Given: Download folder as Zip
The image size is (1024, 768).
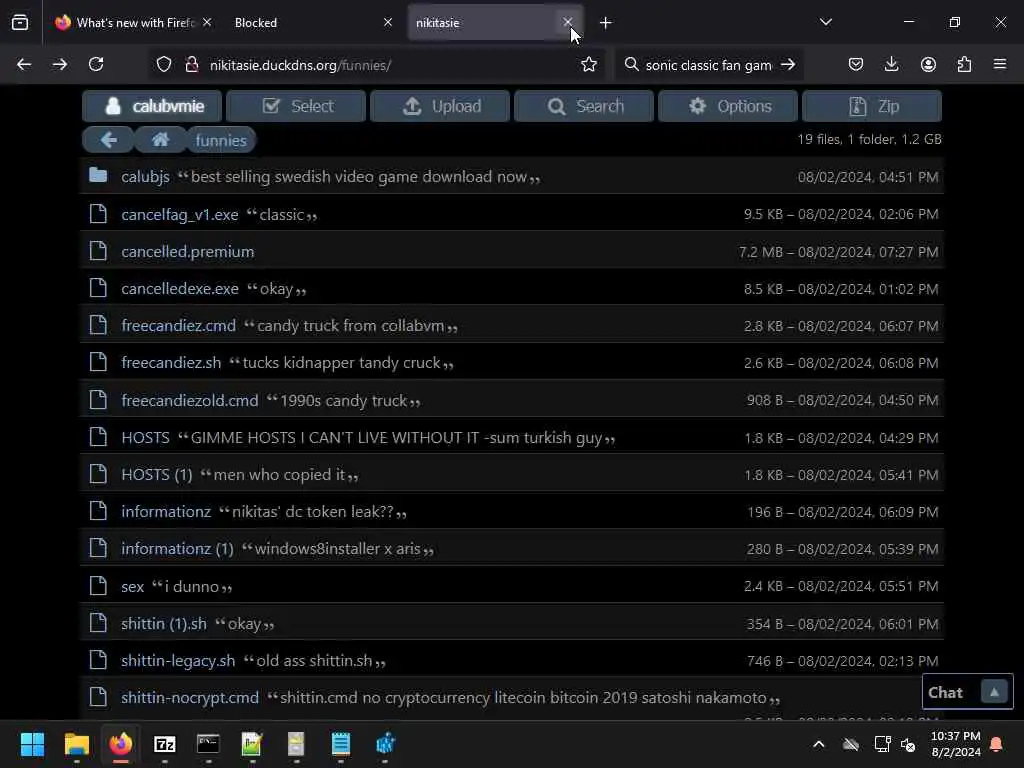Looking at the screenshot, I should [872, 106].
